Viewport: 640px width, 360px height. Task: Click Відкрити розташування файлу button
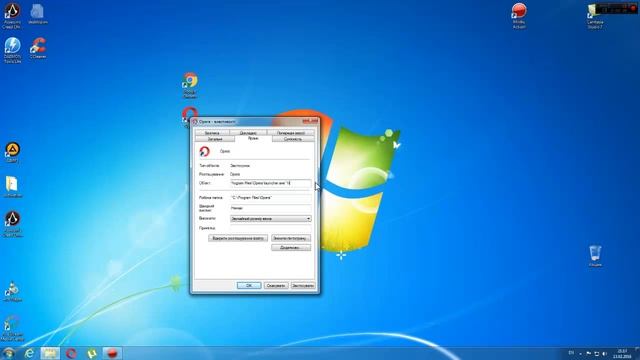pyautogui.click(x=238, y=238)
